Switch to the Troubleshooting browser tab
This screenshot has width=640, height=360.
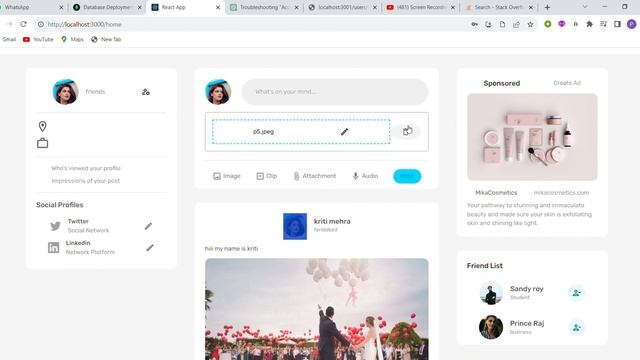264,7
